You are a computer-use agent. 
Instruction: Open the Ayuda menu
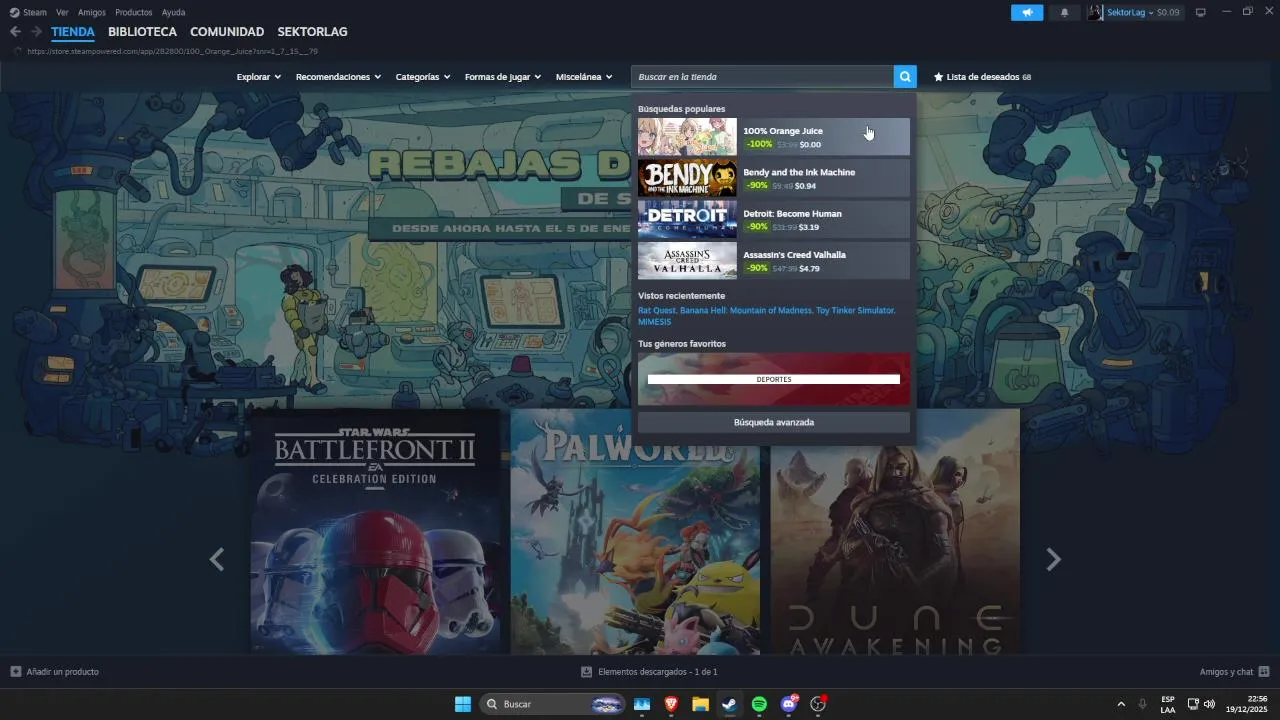click(x=173, y=12)
